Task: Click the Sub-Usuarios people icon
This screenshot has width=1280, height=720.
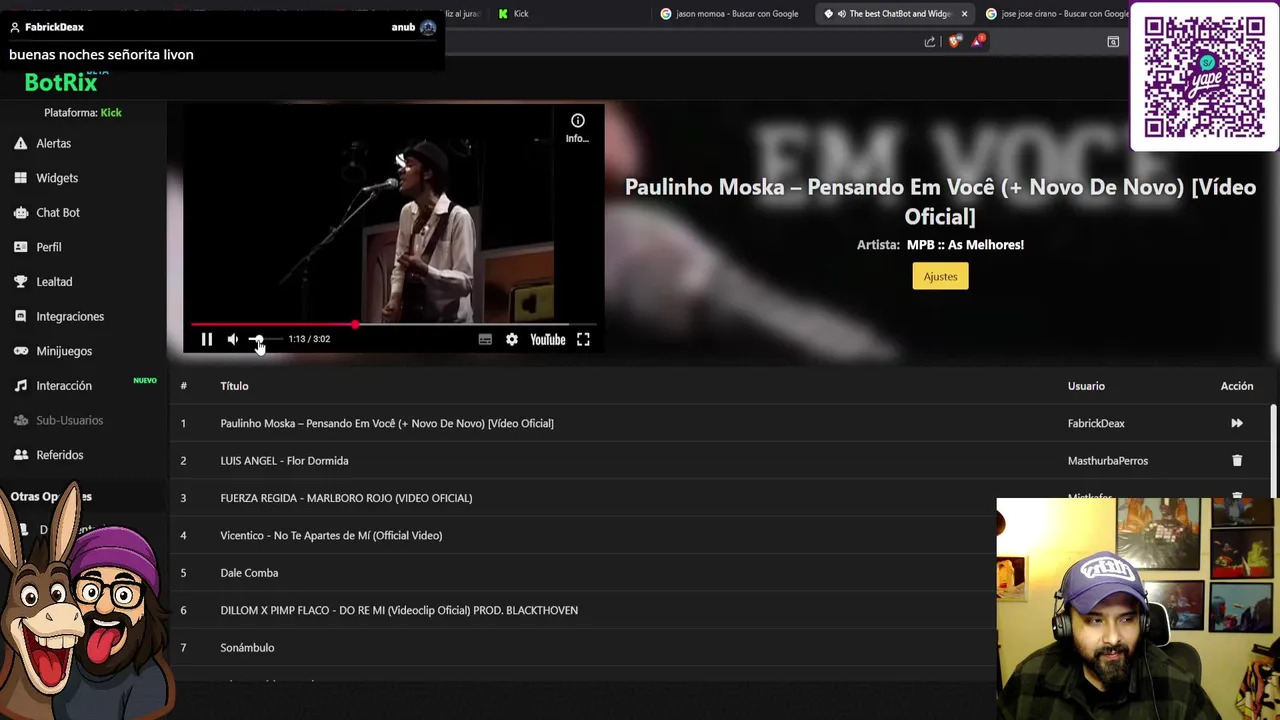Action: [20, 420]
